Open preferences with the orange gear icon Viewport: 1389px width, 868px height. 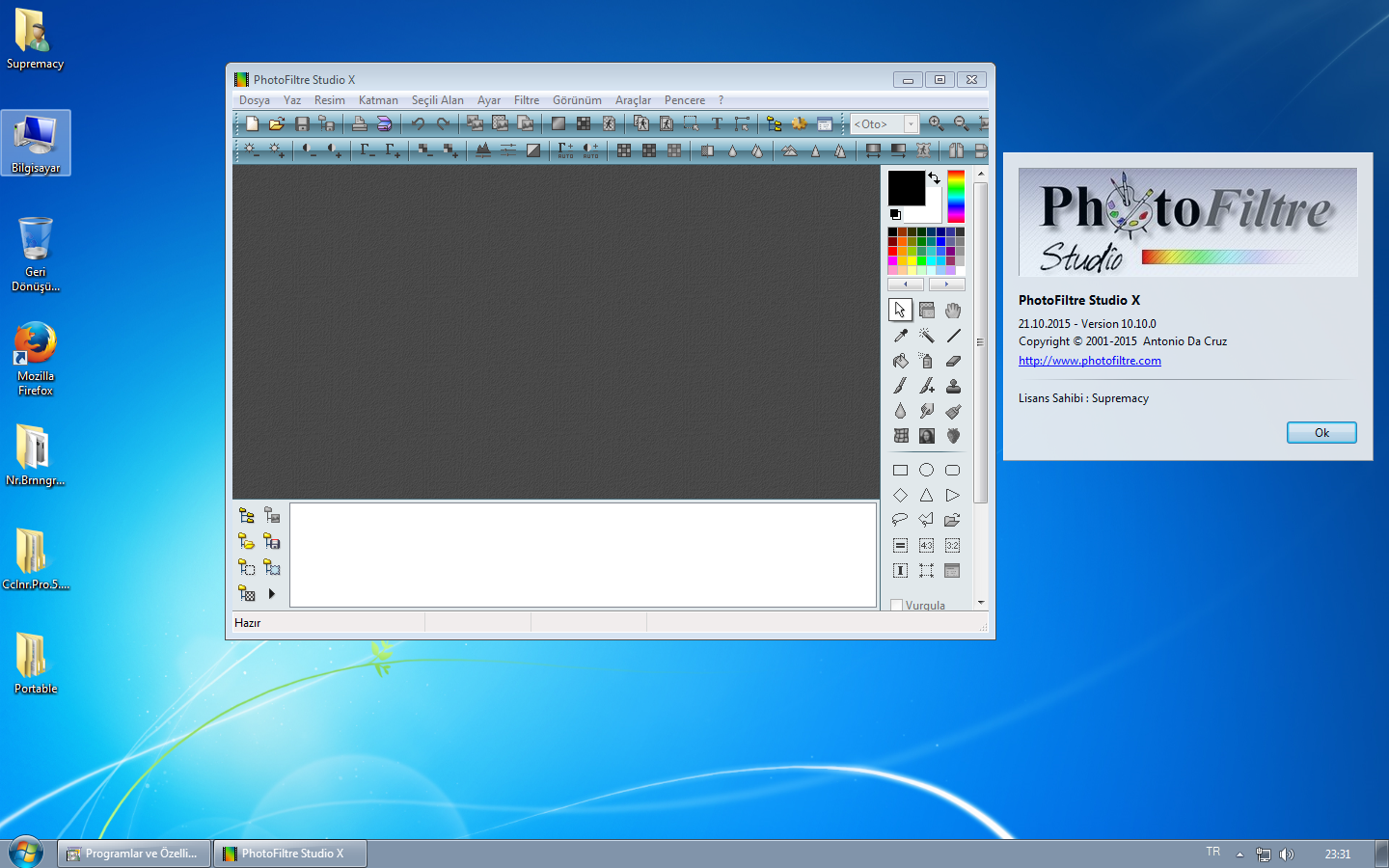(x=799, y=123)
